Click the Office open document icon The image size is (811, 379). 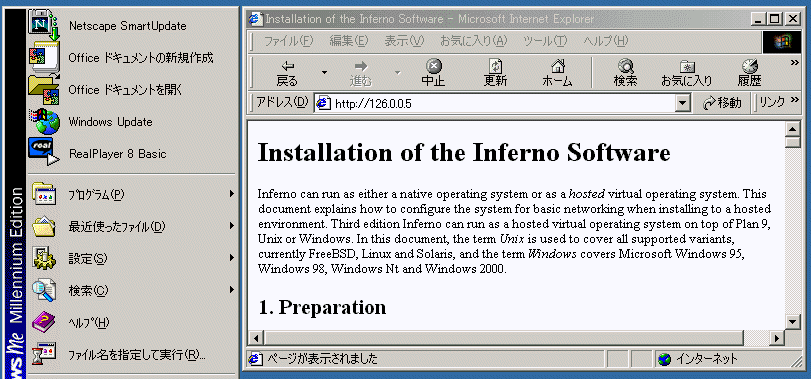[44, 89]
